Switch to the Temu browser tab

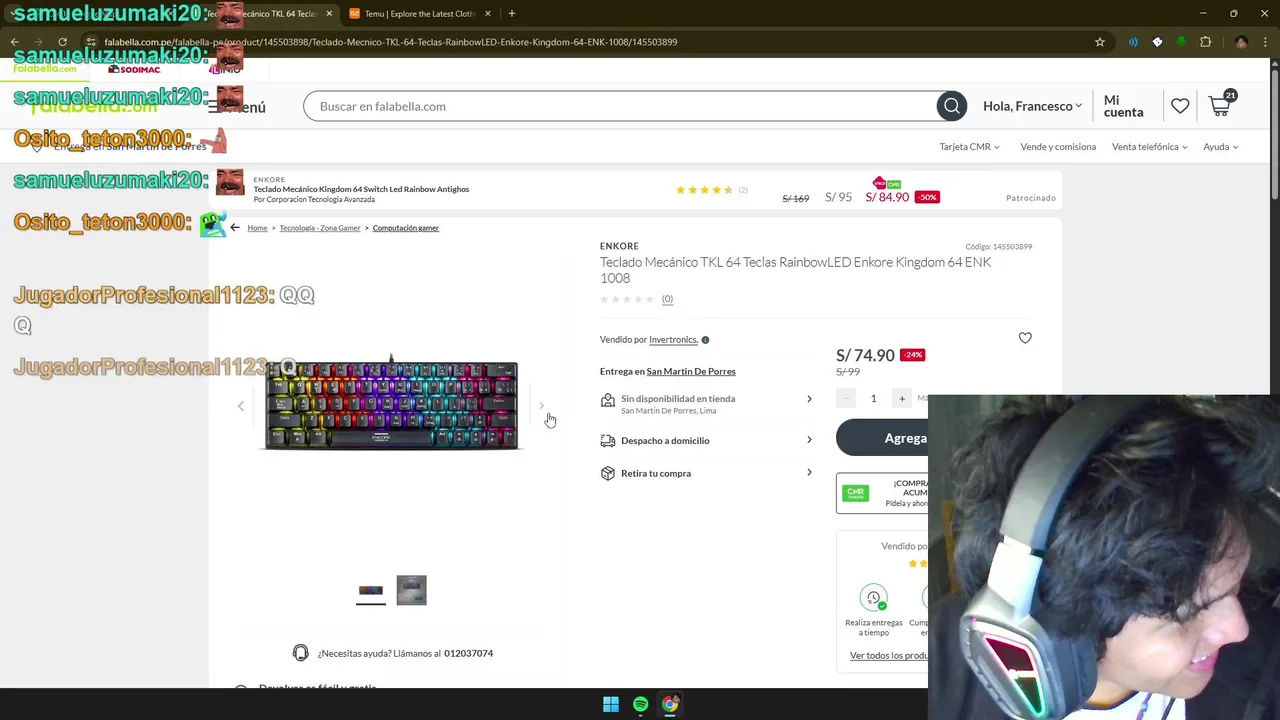(x=419, y=14)
